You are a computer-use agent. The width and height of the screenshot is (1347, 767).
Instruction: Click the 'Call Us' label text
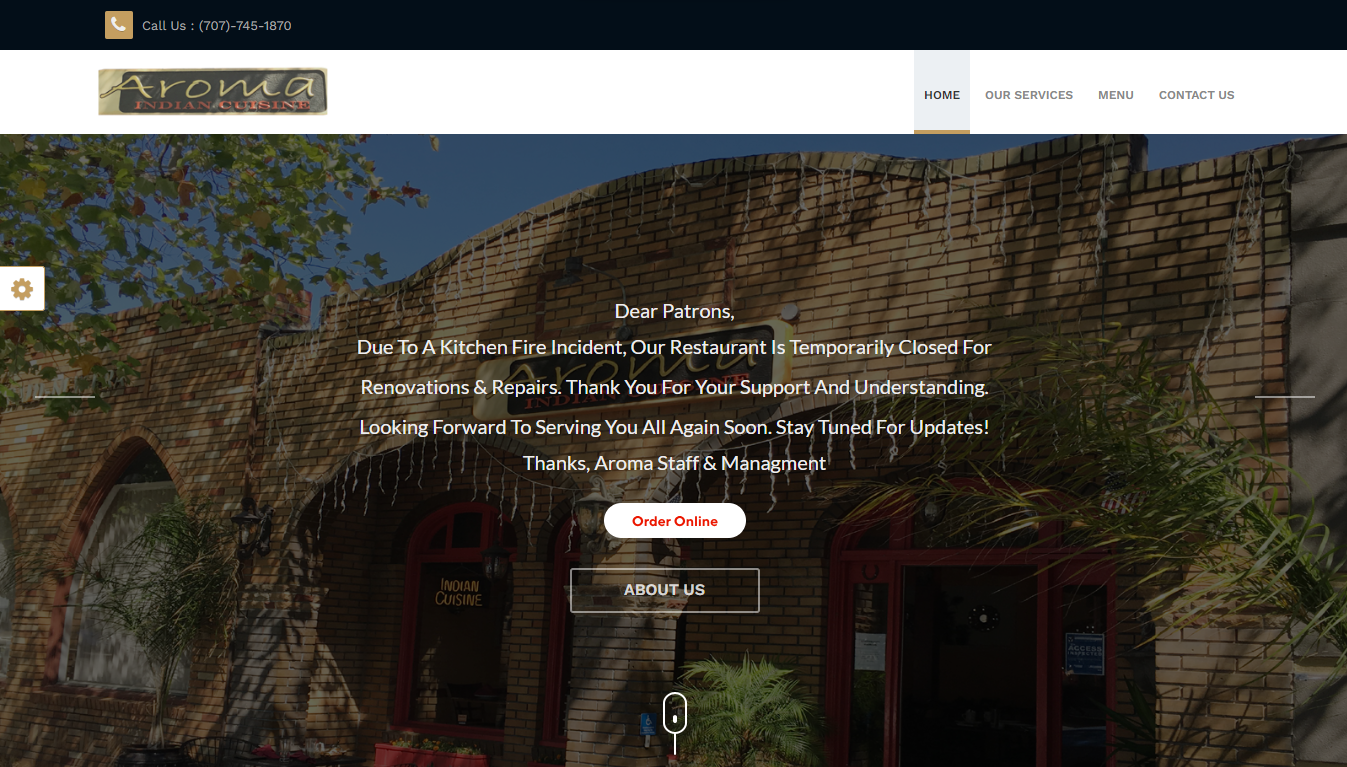point(164,26)
